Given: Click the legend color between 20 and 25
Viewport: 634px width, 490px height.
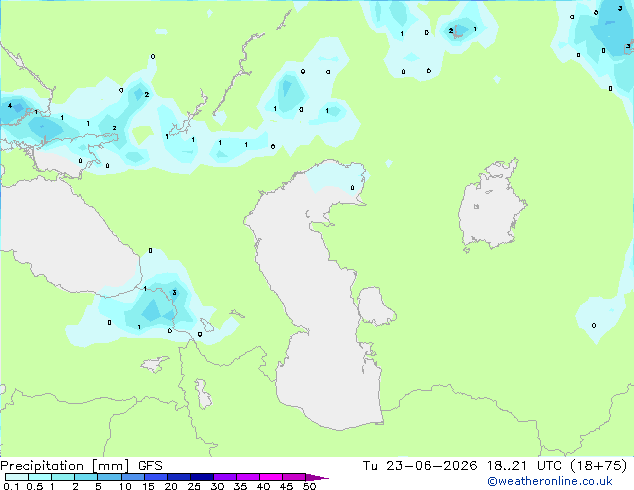Looking at the screenshot, I should [x=179, y=477].
